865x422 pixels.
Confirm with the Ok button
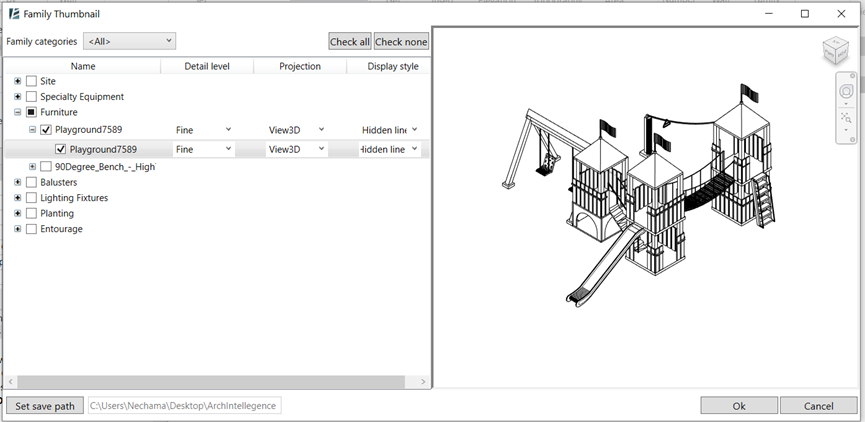739,406
